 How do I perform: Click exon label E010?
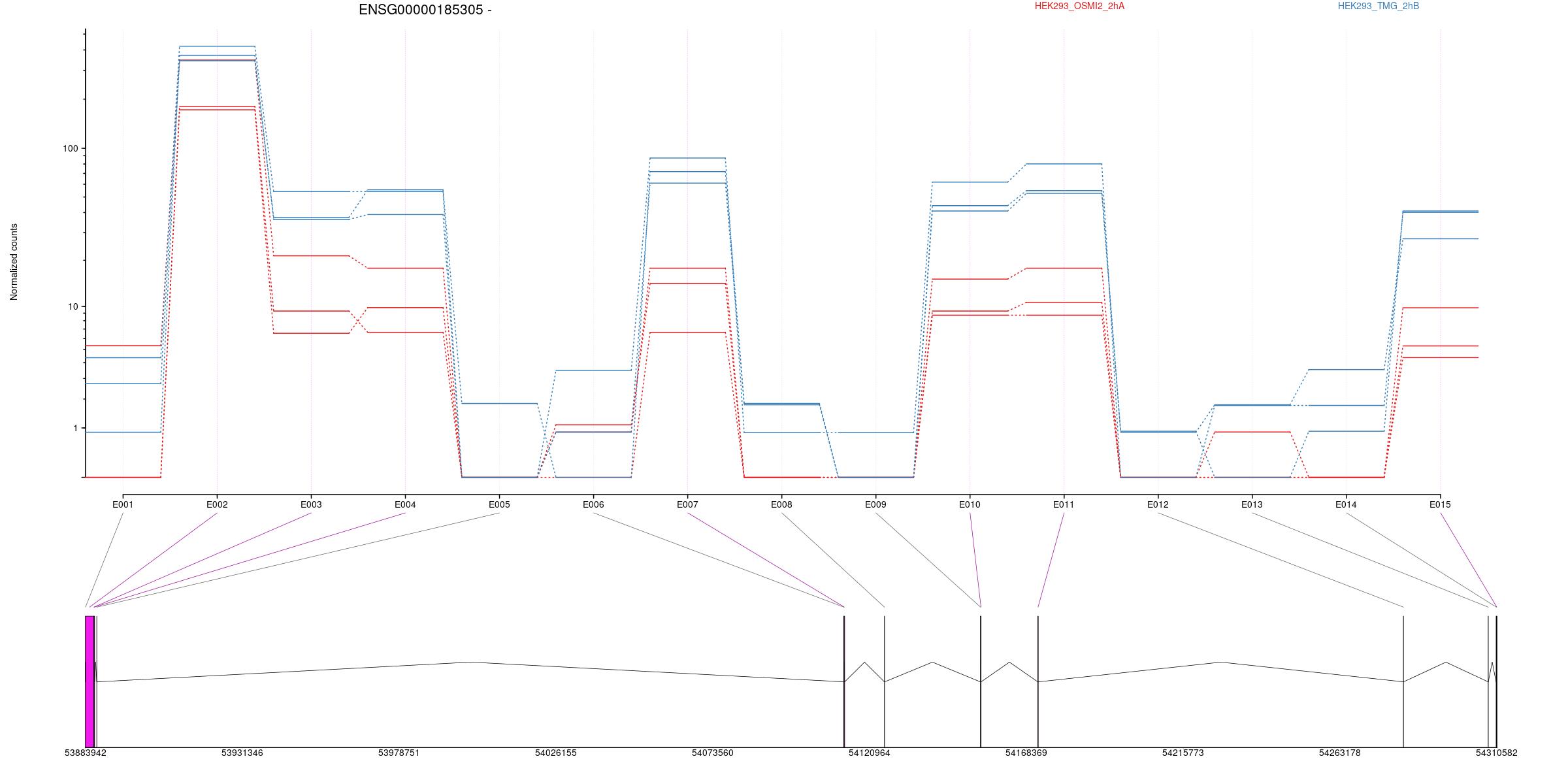[970, 504]
